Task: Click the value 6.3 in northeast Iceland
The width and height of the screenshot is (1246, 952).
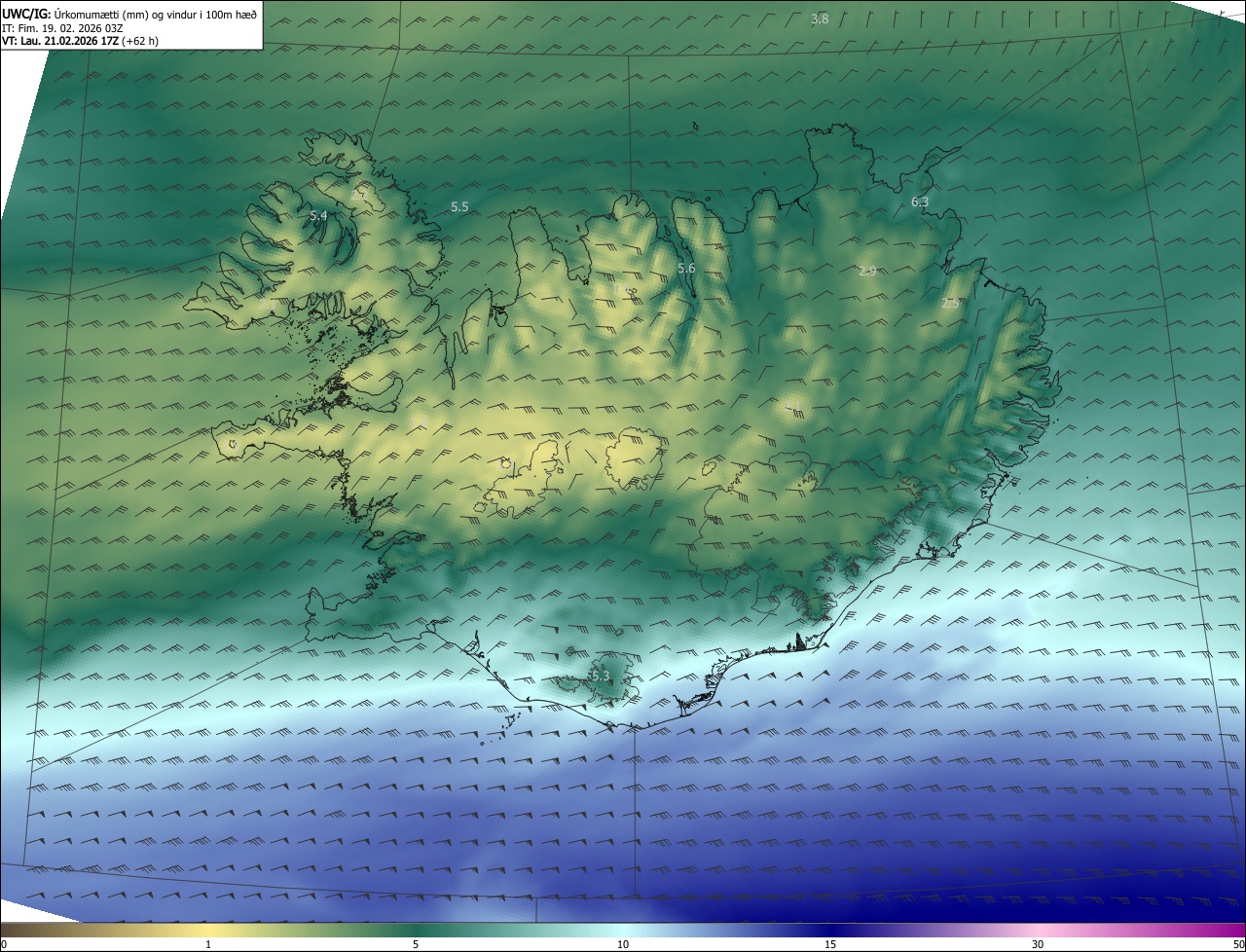Action: click(x=920, y=201)
